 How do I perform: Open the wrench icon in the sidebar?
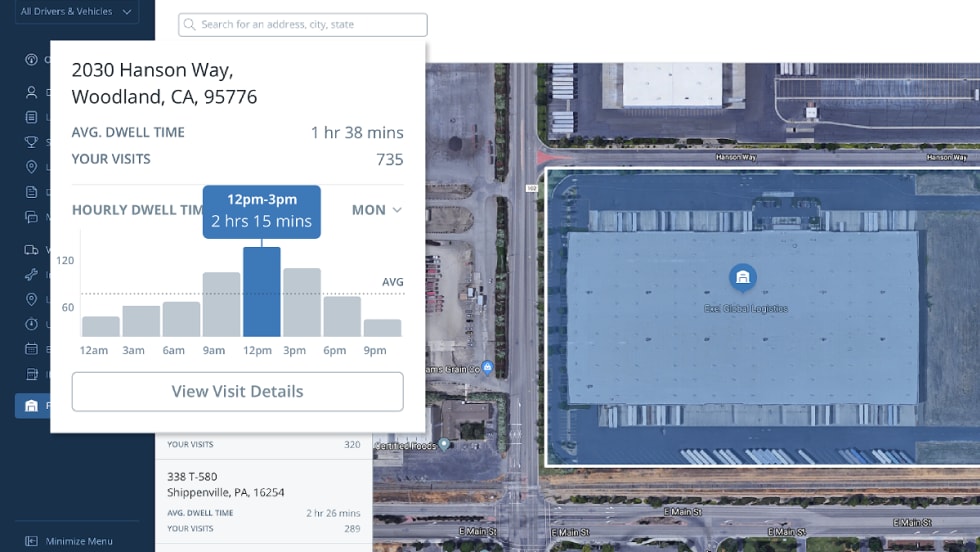pos(31,275)
